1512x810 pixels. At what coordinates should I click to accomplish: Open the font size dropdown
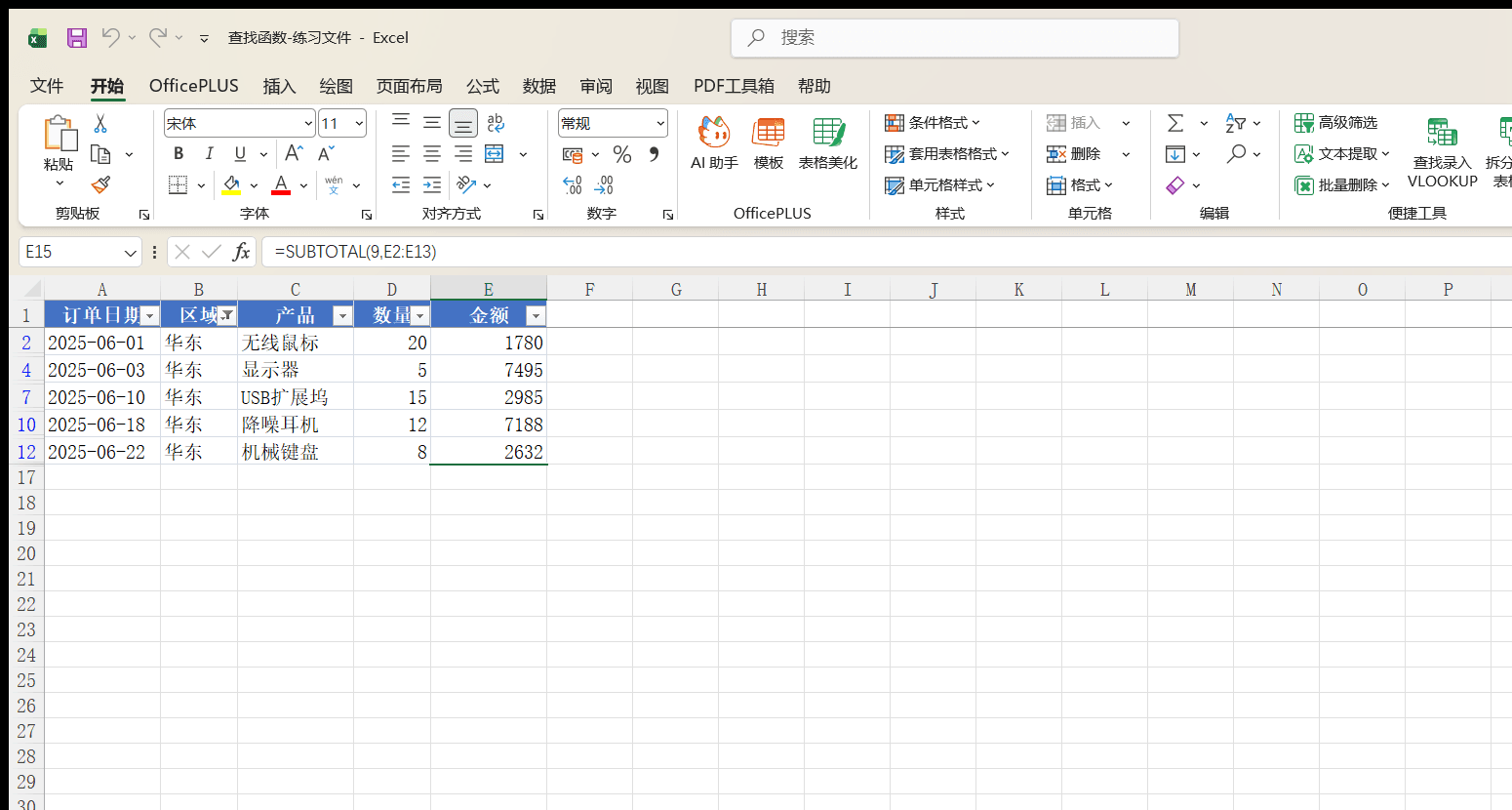[359, 123]
